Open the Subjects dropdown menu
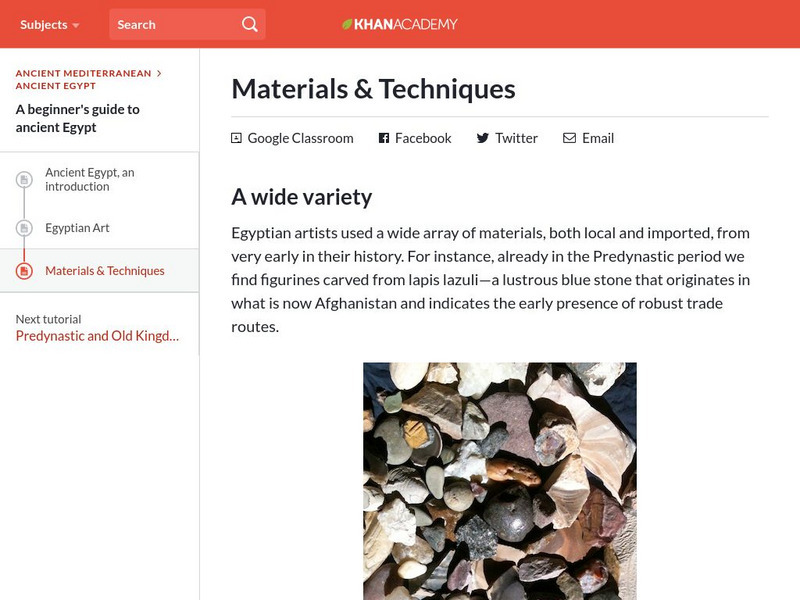Screen dimensions: 800x600 pos(49,24)
